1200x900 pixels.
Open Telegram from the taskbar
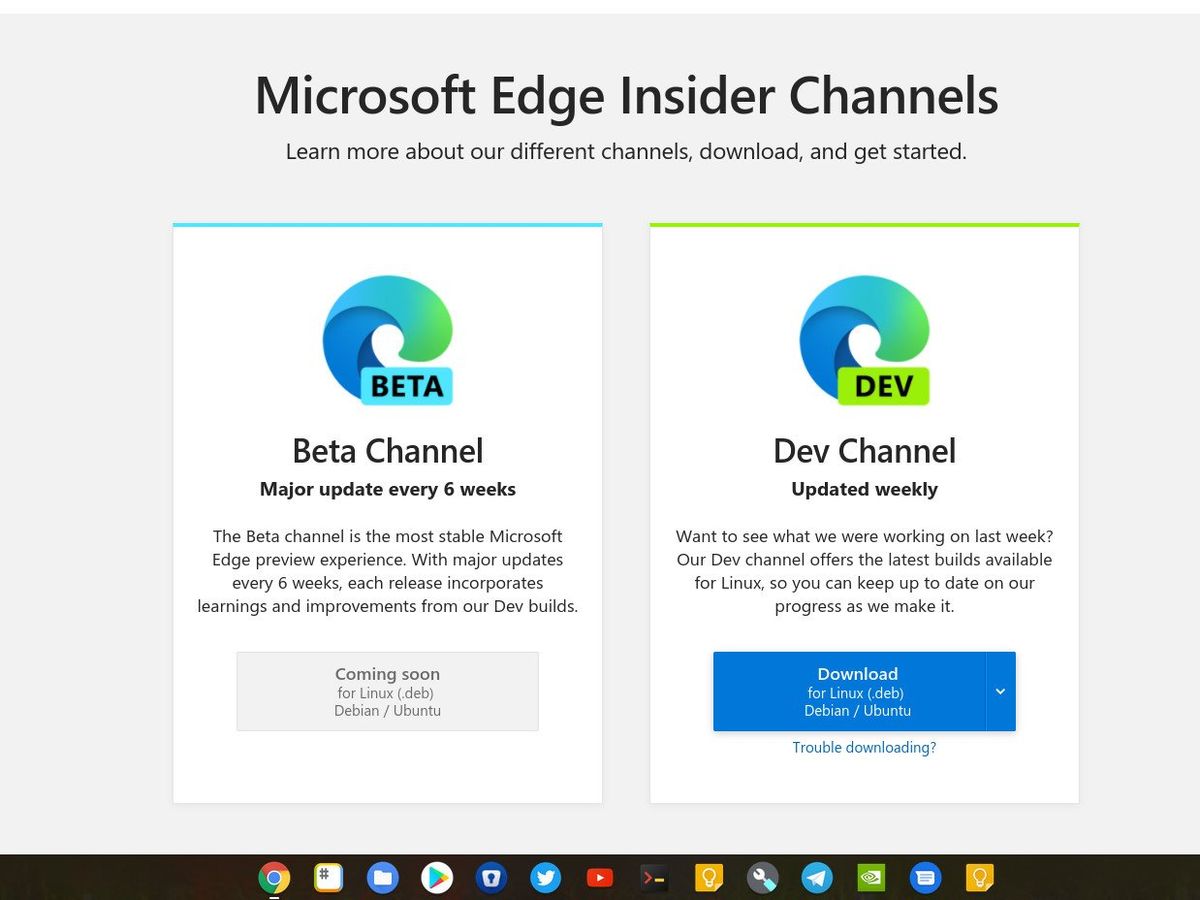[816, 877]
